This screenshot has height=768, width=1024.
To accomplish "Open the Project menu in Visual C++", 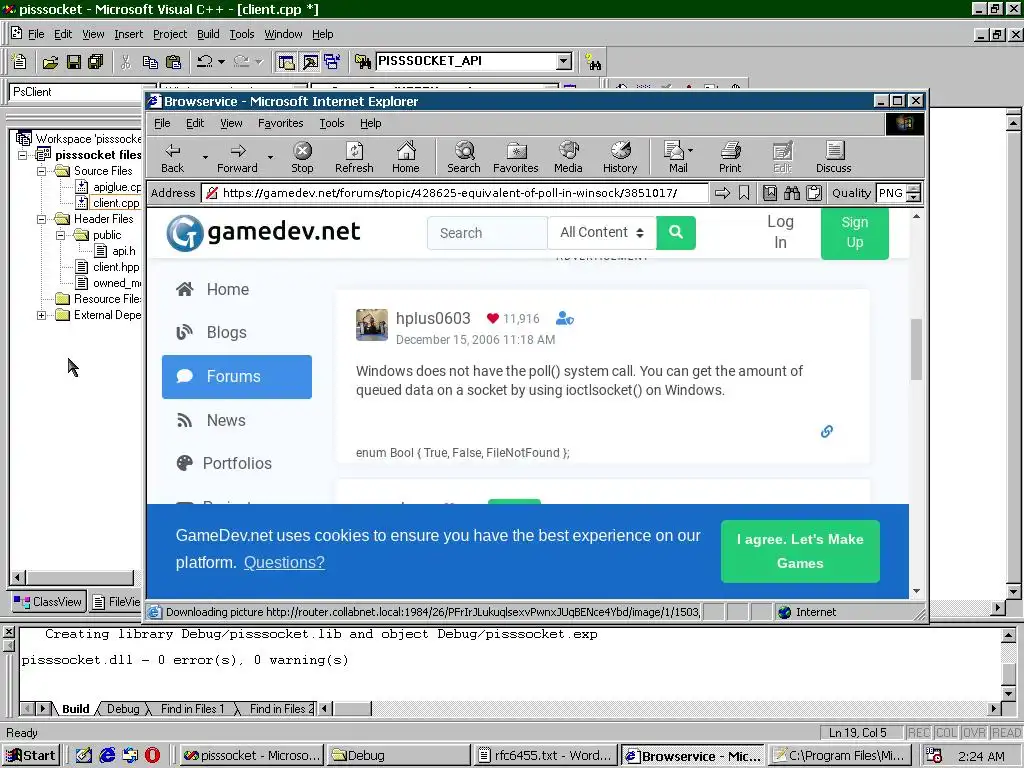I will tap(170, 34).
